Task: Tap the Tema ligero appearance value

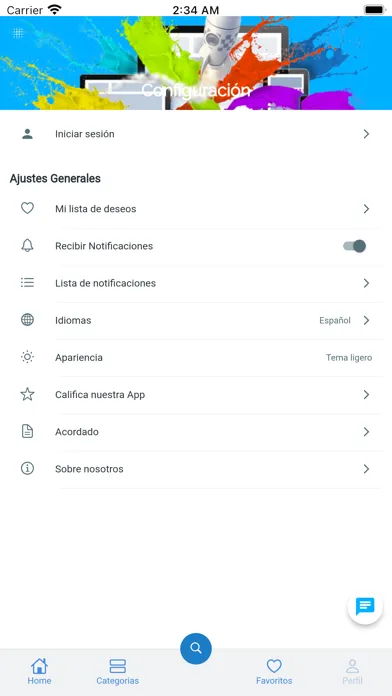Action: click(x=349, y=357)
